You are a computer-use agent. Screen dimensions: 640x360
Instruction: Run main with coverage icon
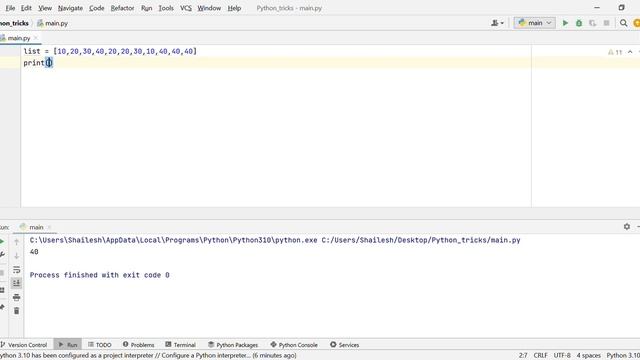click(x=592, y=23)
